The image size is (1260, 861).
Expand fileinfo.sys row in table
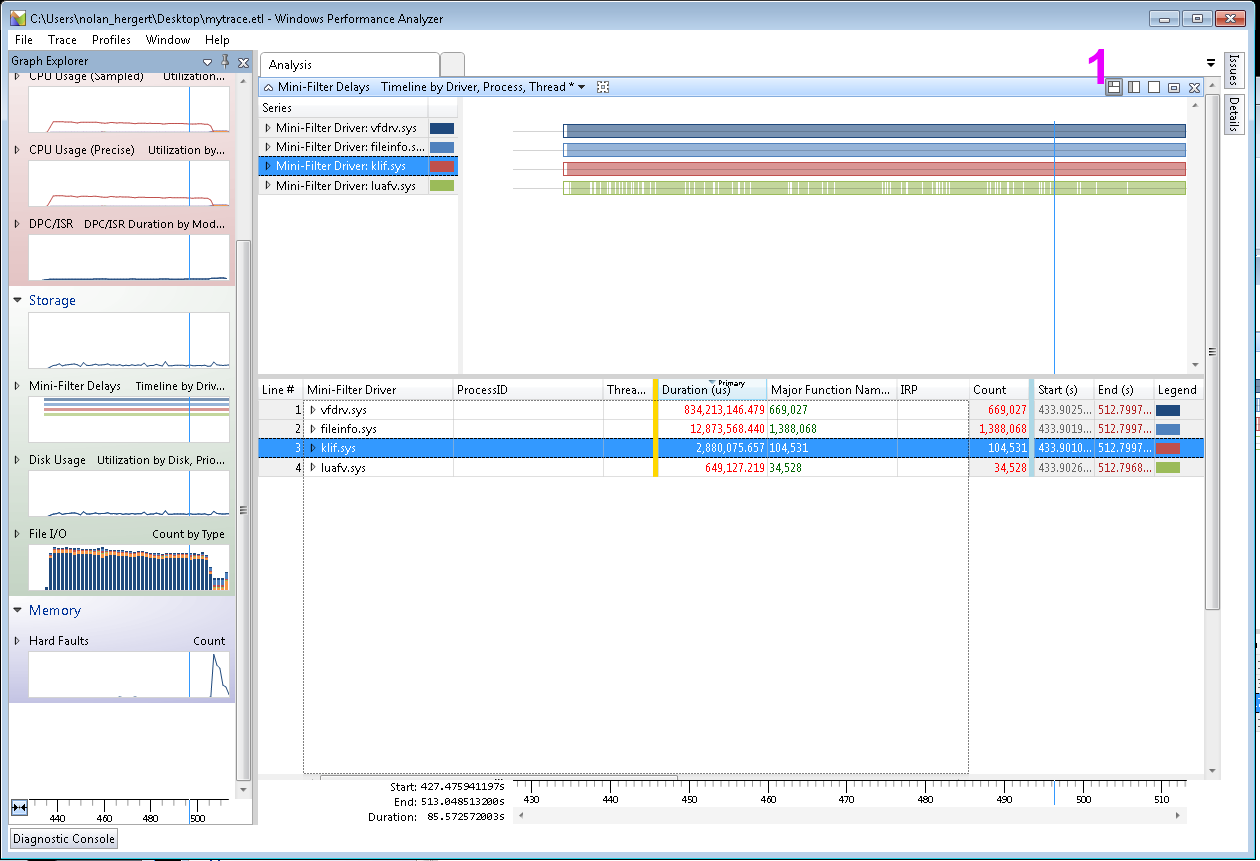tap(313, 429)
